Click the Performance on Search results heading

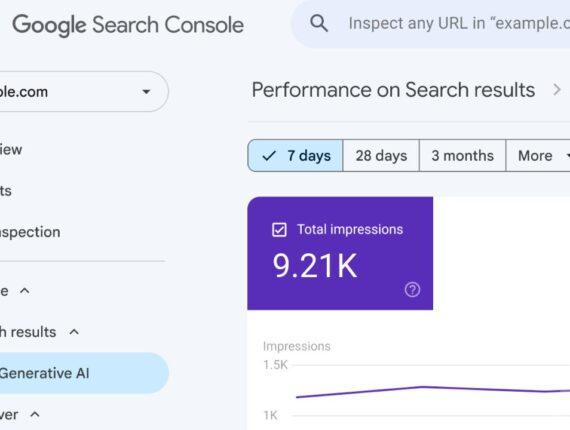pyautogui.click(x=393, y=90)
